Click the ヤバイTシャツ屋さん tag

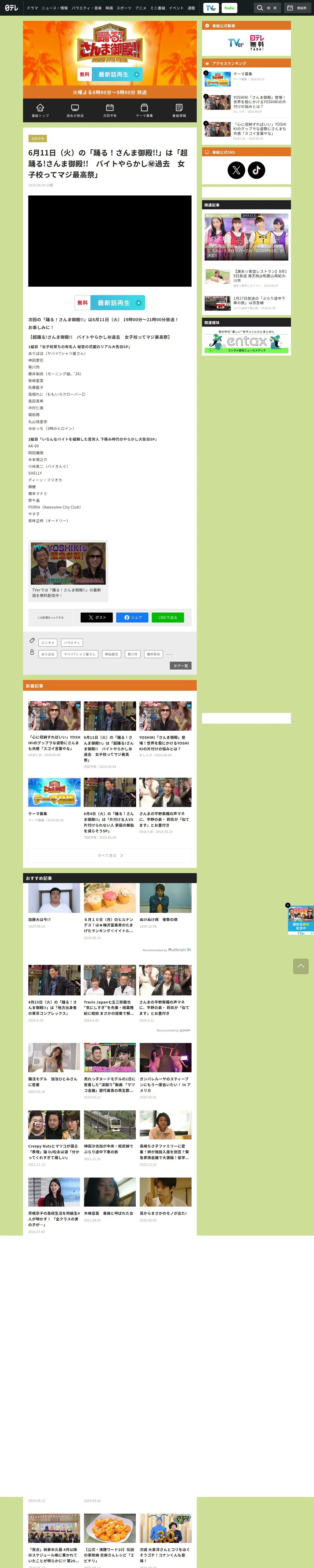pyautogui.click(x=79, y=654)
